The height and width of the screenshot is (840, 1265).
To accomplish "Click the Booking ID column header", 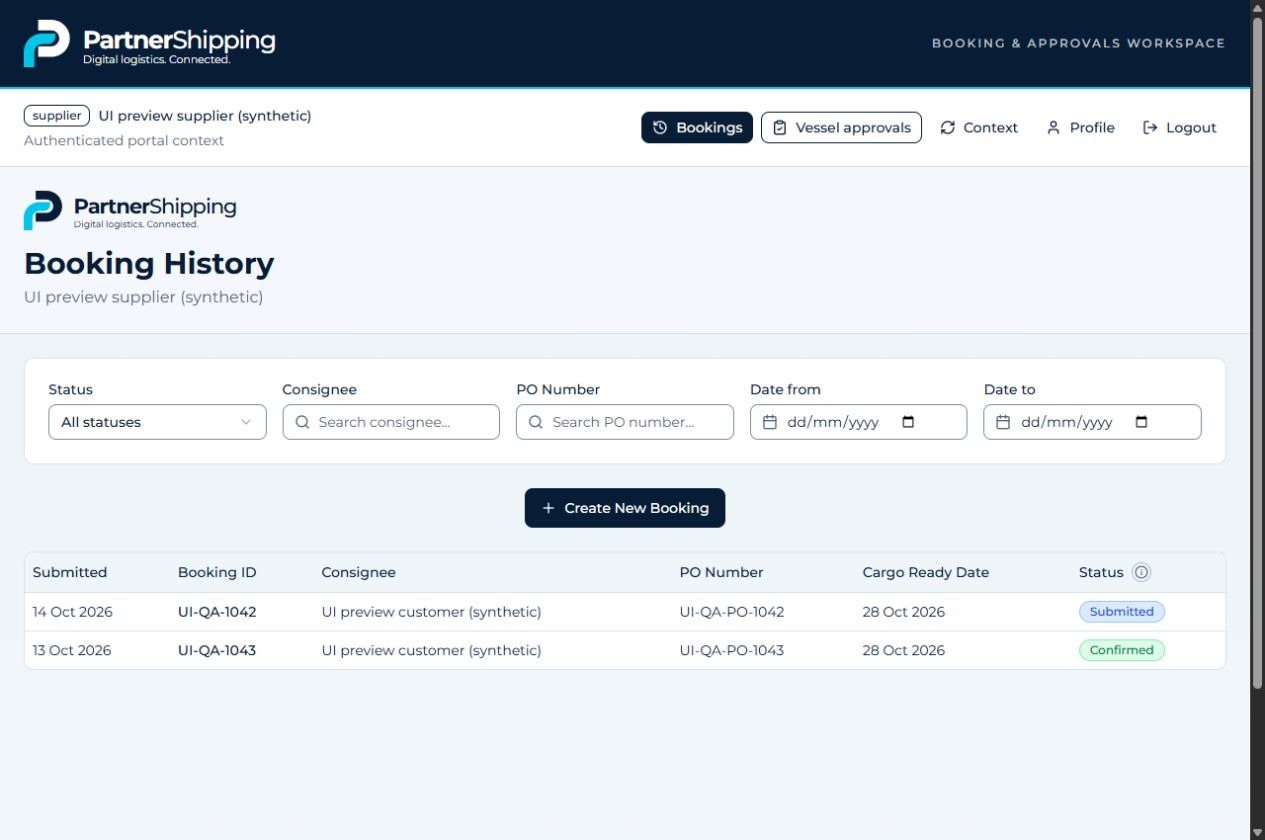I will tap(217, 573).
